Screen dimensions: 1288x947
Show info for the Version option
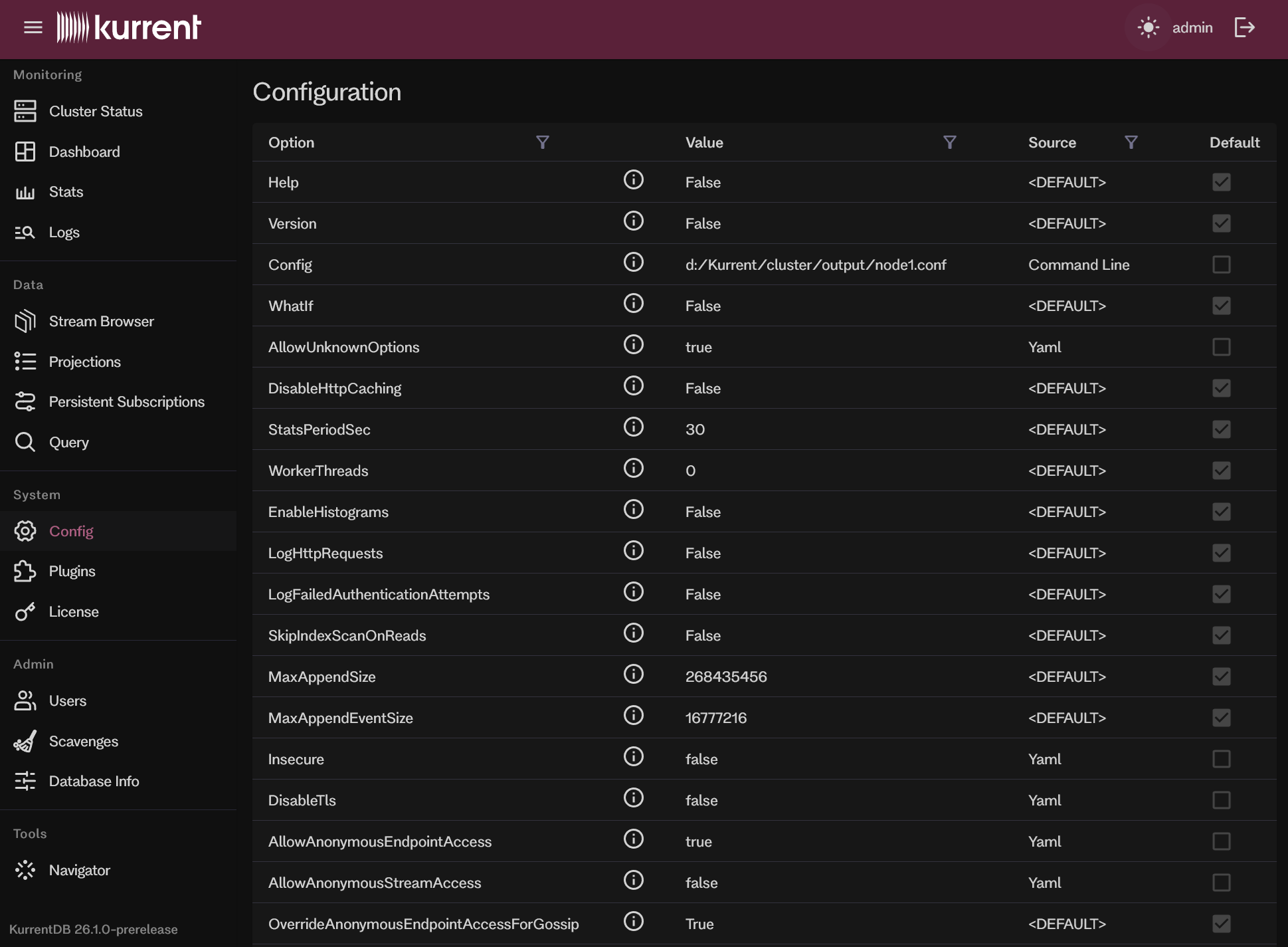634,221
